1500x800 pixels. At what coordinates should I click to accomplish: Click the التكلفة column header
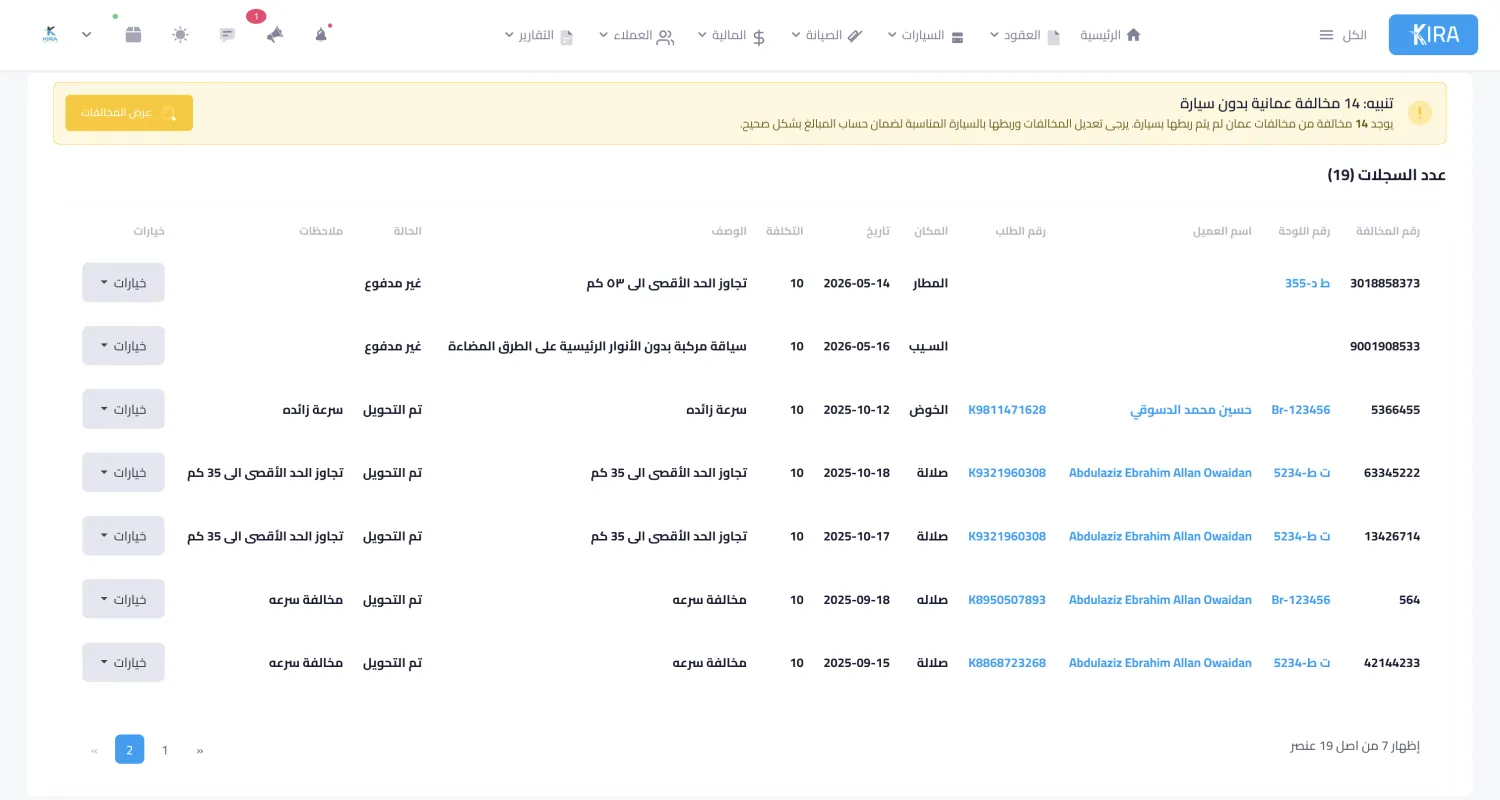(785, 231)
